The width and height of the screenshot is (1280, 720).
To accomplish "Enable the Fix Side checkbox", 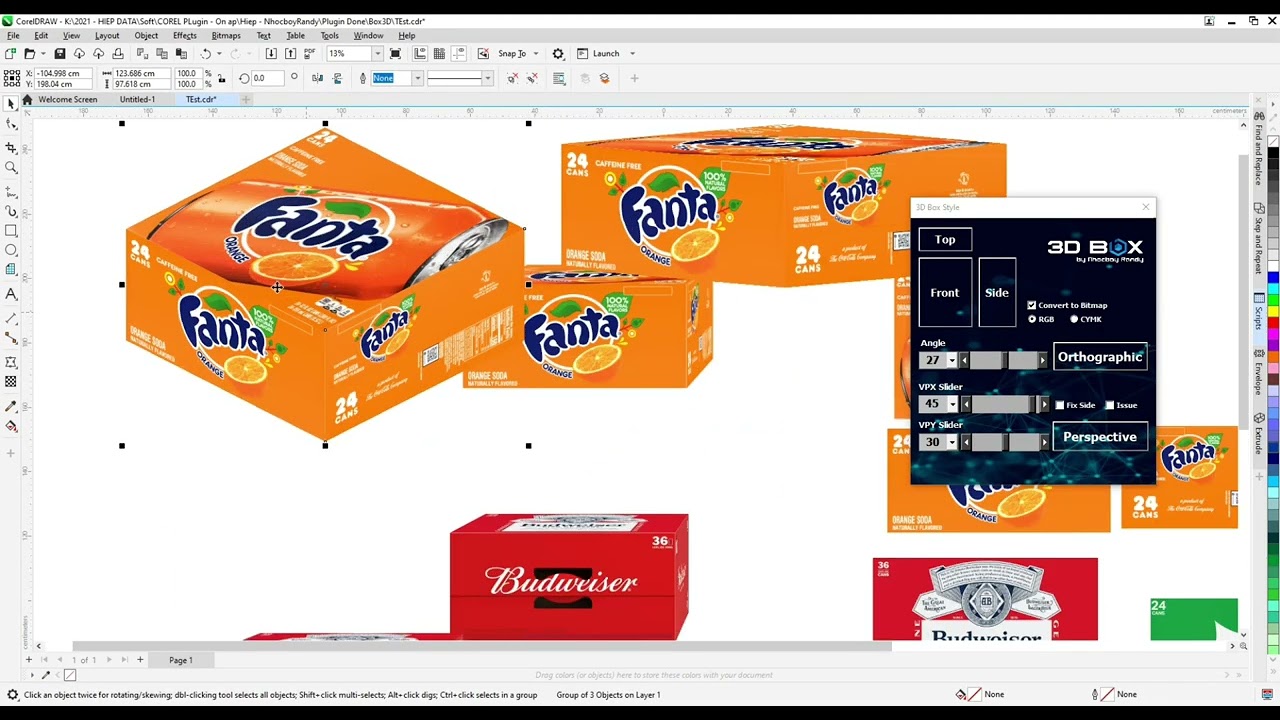I will pyautogui.click(x=1060, y=405).
